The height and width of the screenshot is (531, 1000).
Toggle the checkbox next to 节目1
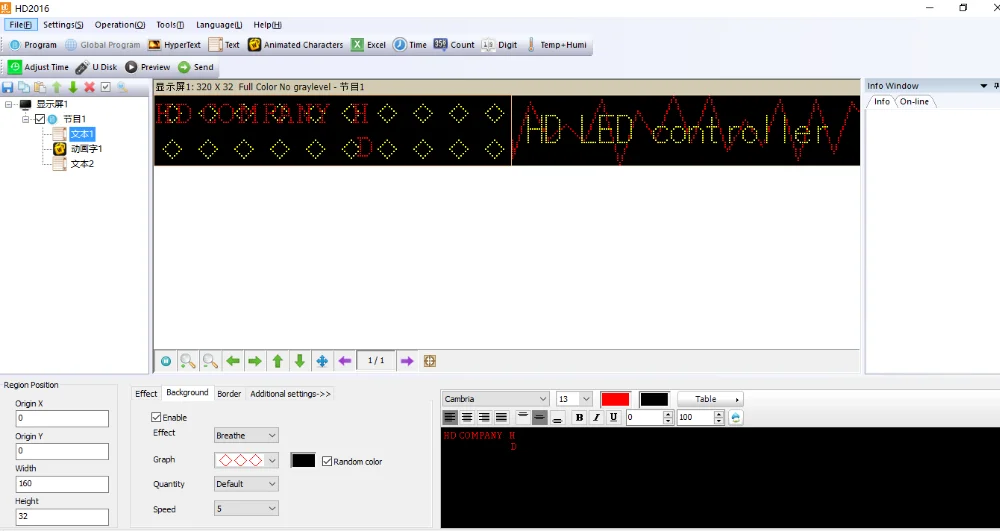tap(40, 119)
